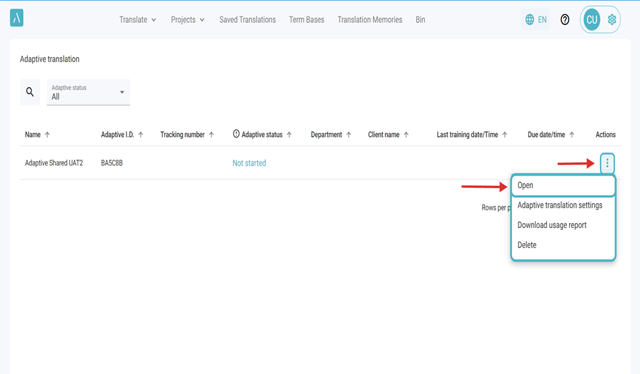This screenshot has height=374, width=640.
Task: Sort by Last training date/Time arrow
Action: coord(504,135)
